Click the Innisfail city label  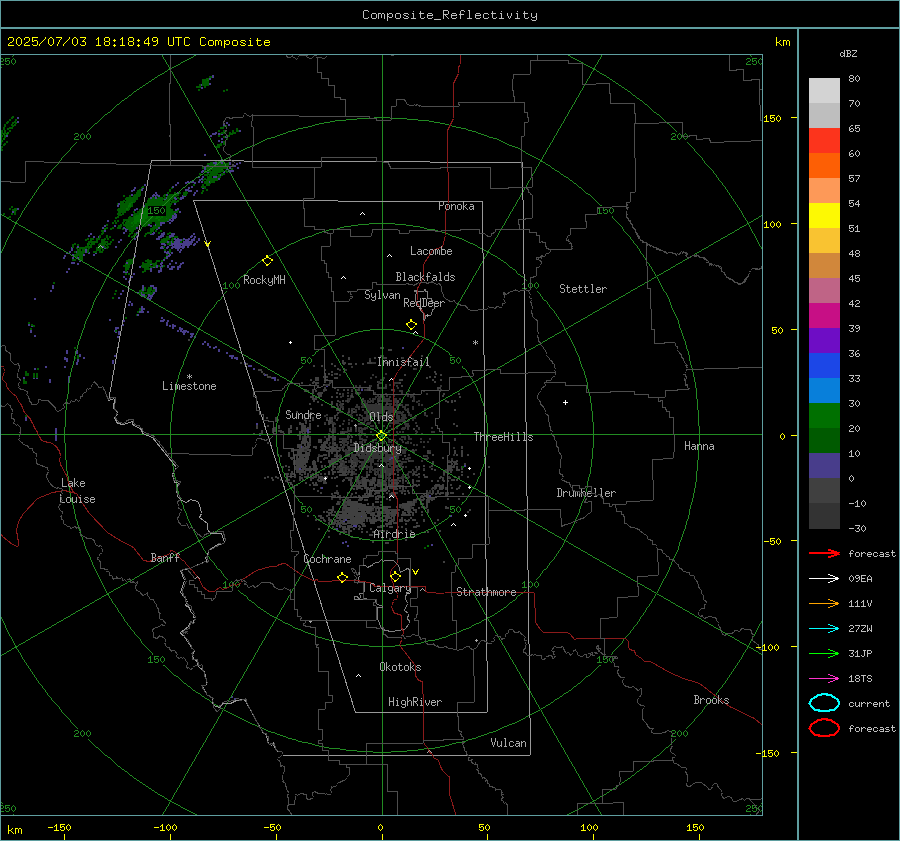404,362
